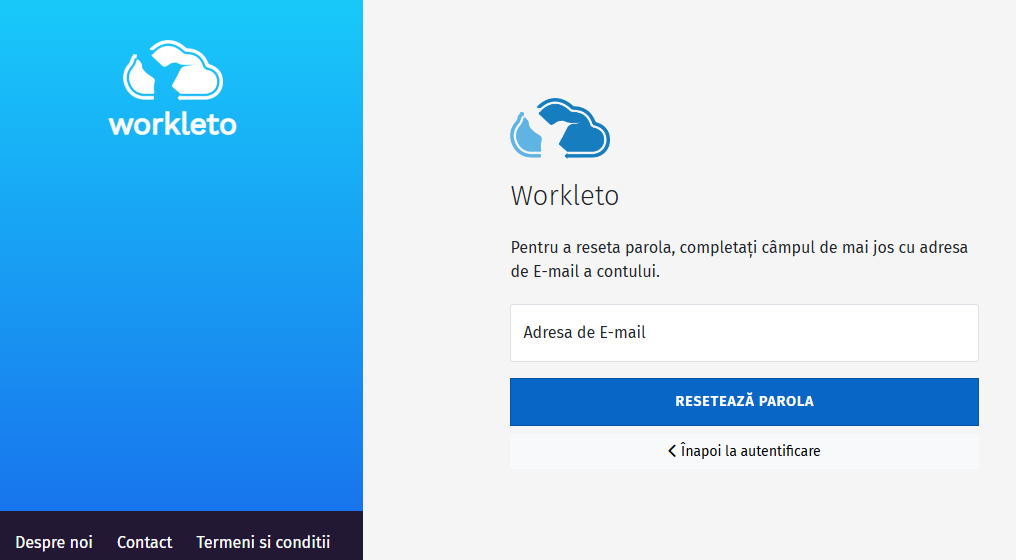Screen dimensions: 1016x560
Task: Open the Termeni si conditii footer link
Action: click(x=263, y=542)
